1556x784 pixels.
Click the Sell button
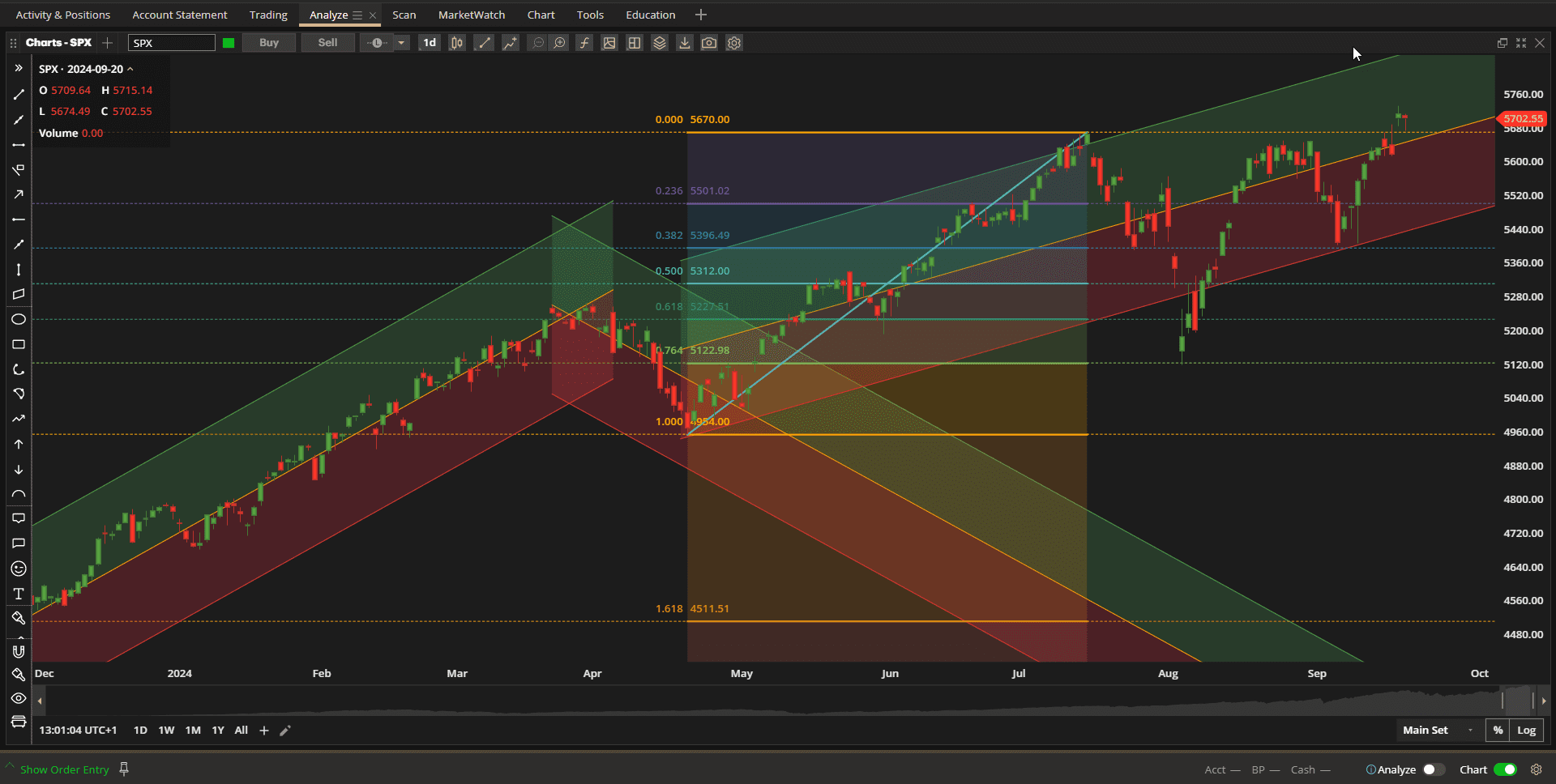click(x=327, y=43)
